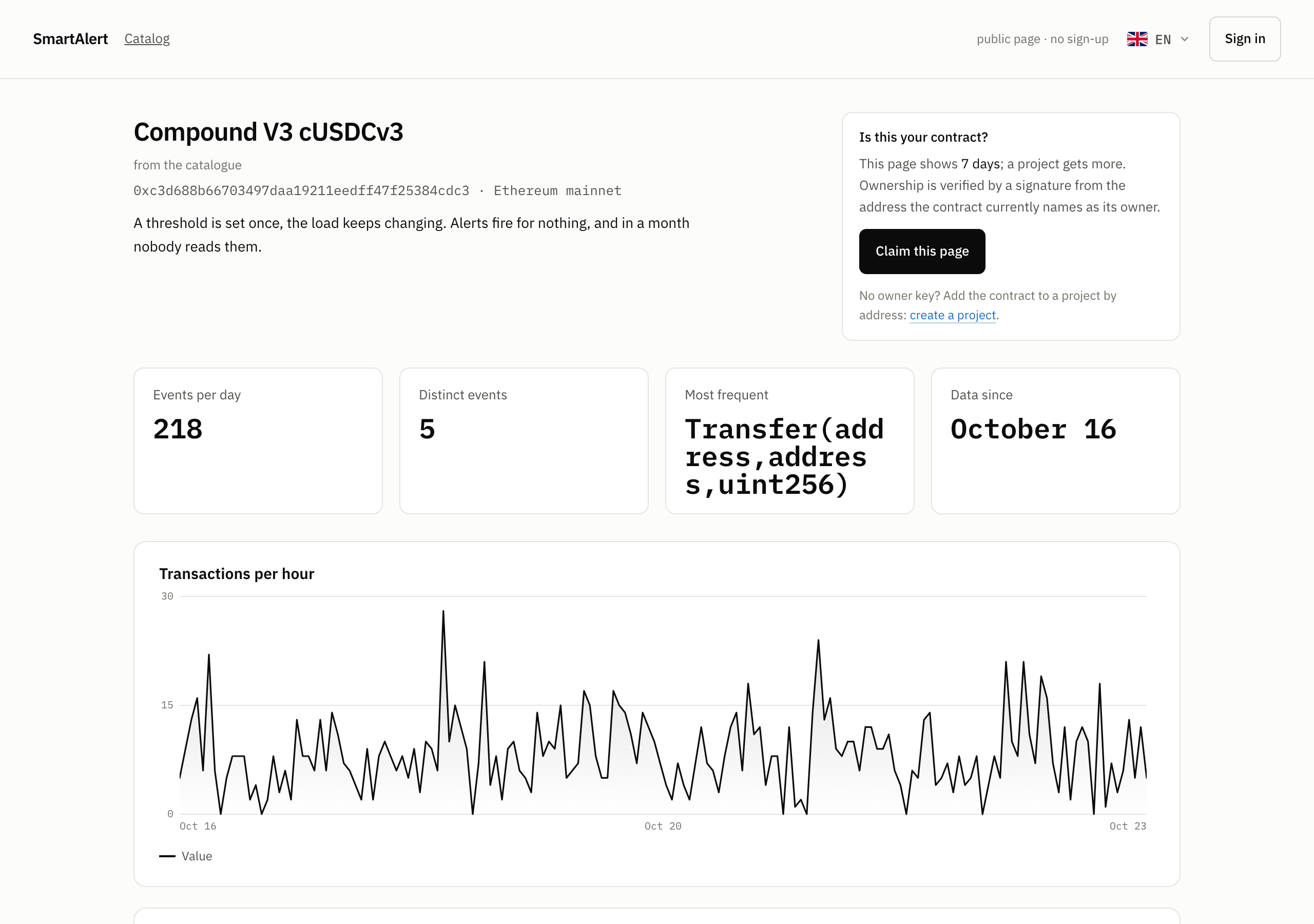This screenshot has width=1314, height=924.
Task: Toggle the Value series legend item
Action: coord(185,856)
